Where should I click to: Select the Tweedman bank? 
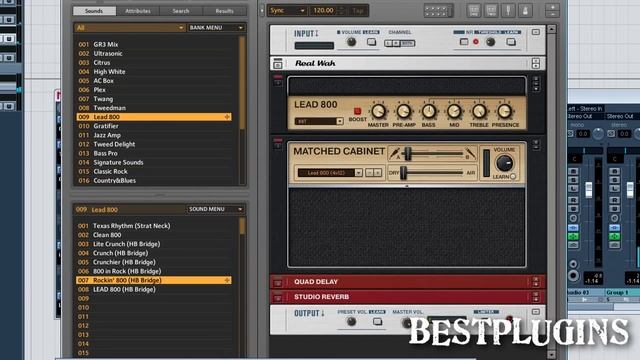(x=154, y=108)
